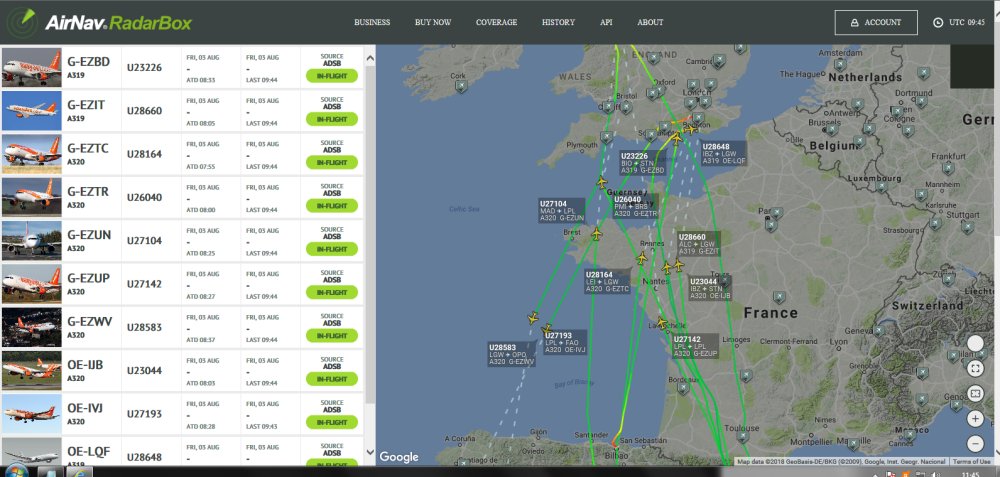Click the flight list scrollbar down arrow
Image resolution: width=1000 pixels, height=477 pixels.
[371, 452]
